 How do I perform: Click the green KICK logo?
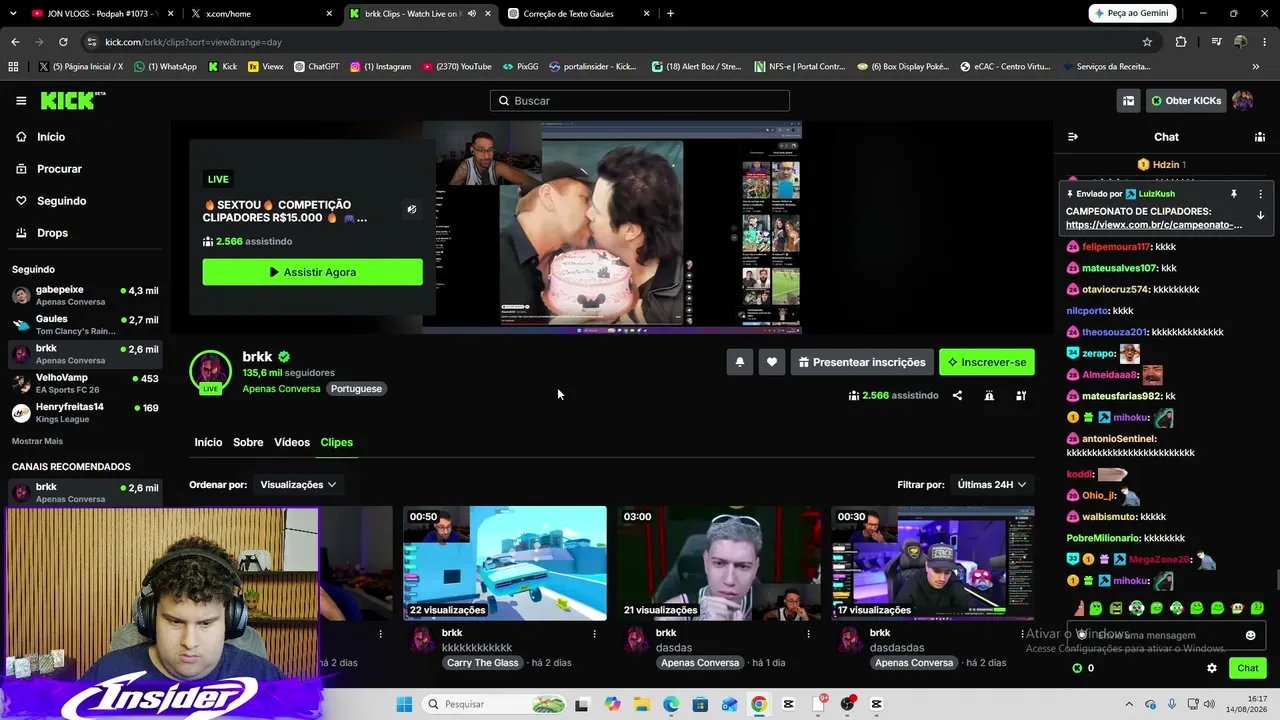(72, 100)
